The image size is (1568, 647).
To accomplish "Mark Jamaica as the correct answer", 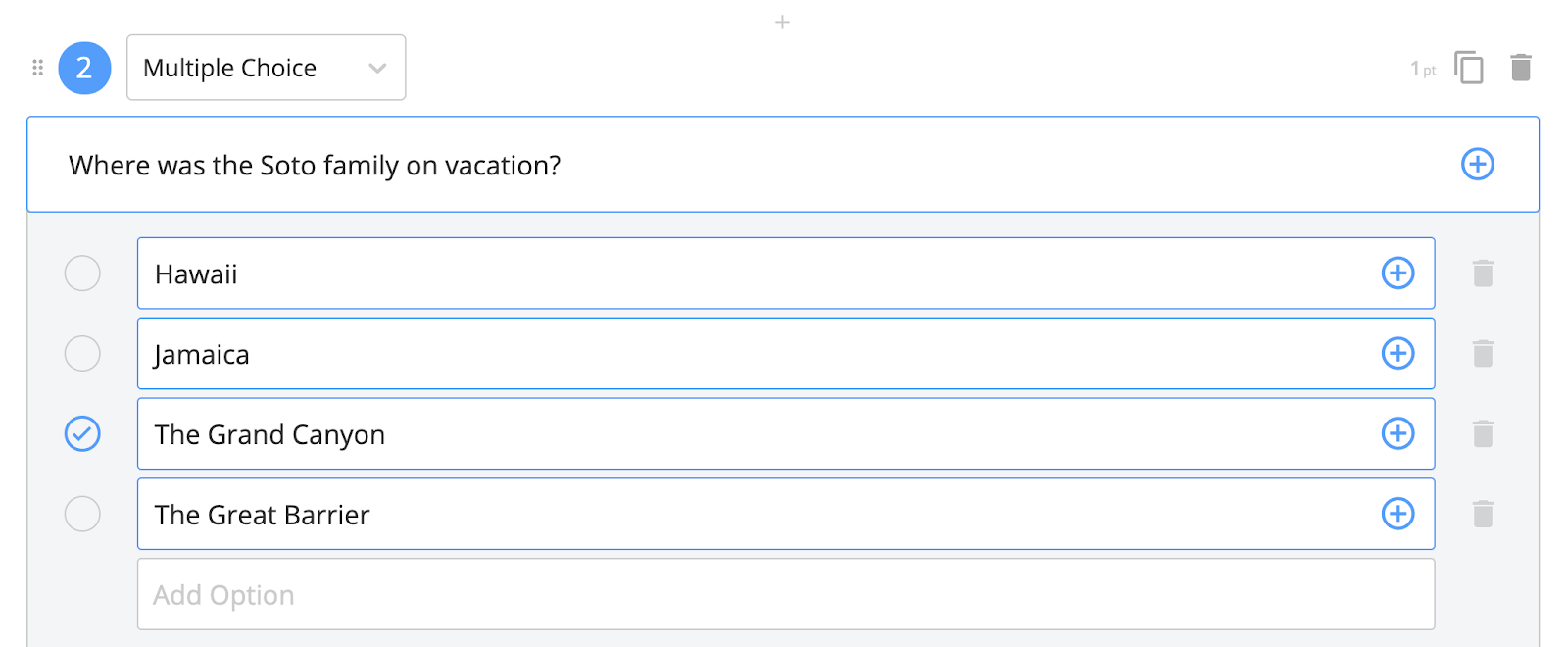I will (82, 354).
